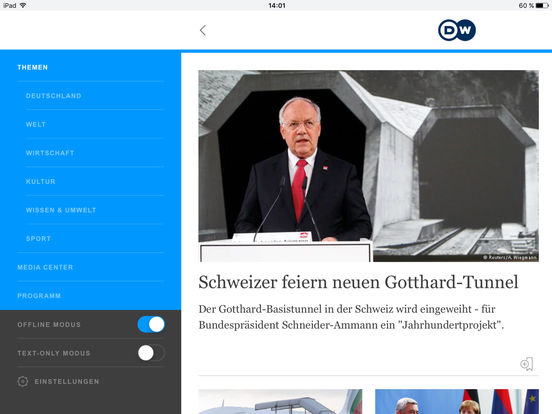Go to the Wirtschaft section
The image size is (552, 414).
[x=50, y=153]
